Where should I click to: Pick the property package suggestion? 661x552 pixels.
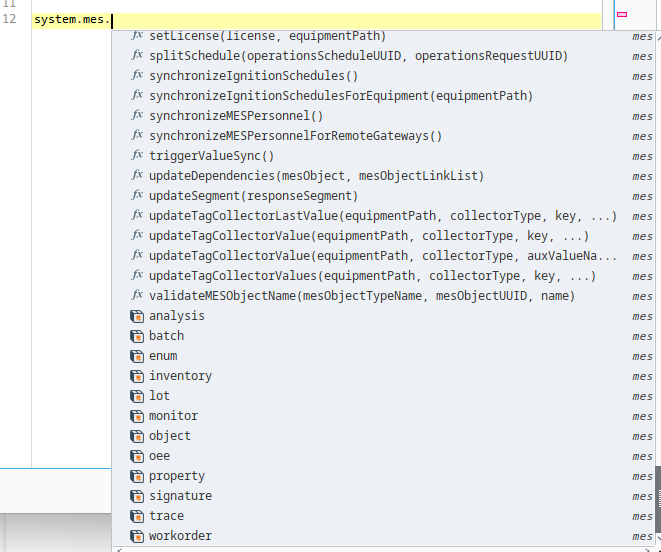click(176, 476)
